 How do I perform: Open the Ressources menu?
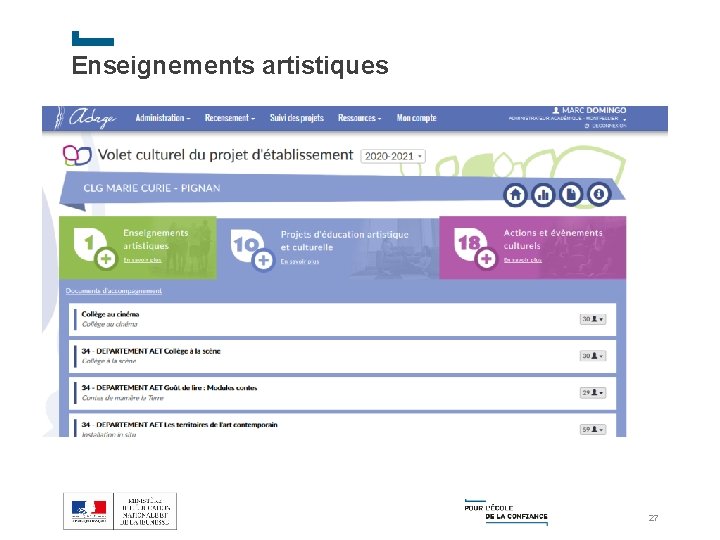pyautogui.click(x=360, y=118)
